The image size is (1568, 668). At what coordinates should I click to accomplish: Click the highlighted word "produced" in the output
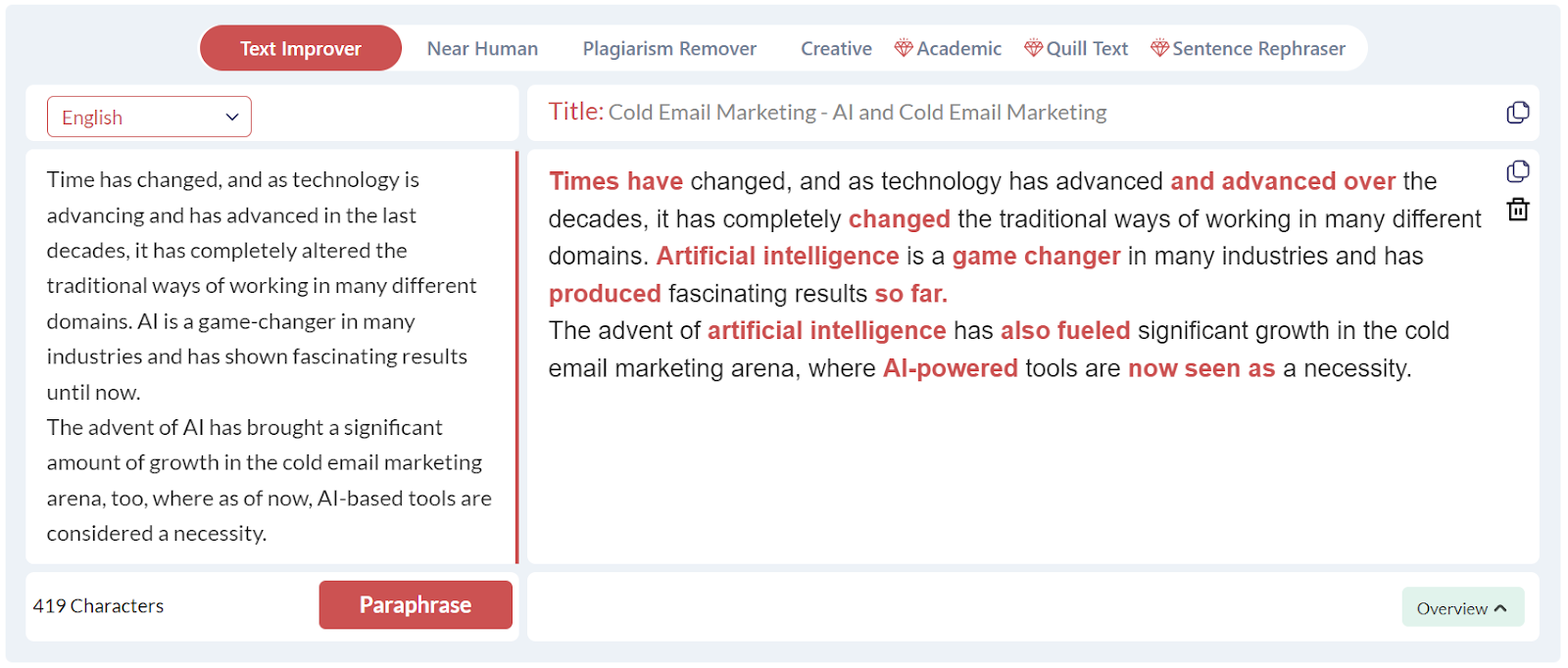click(x=605, y=294)
